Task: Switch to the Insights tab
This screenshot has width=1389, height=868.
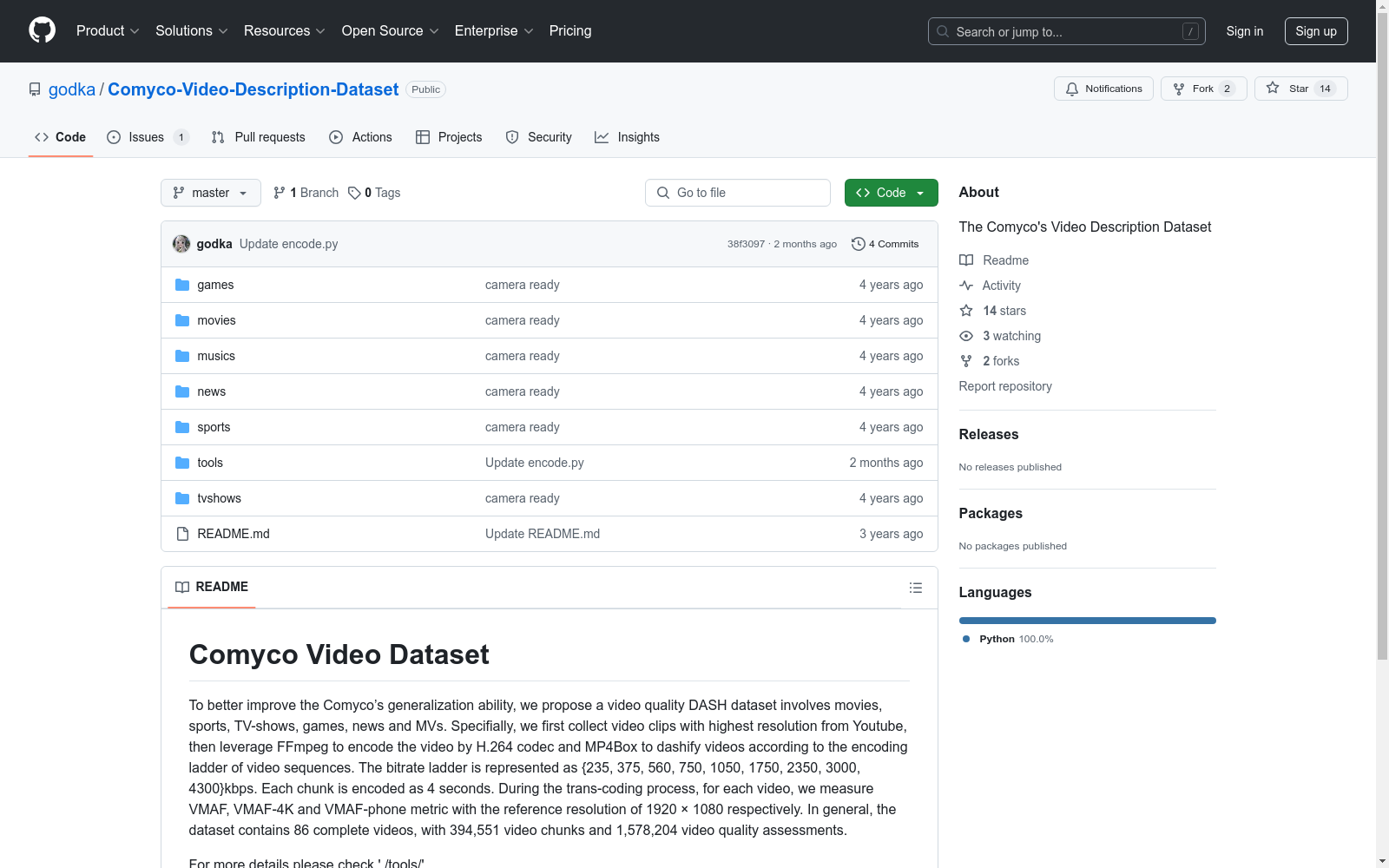Action: [x=627, y=137]
